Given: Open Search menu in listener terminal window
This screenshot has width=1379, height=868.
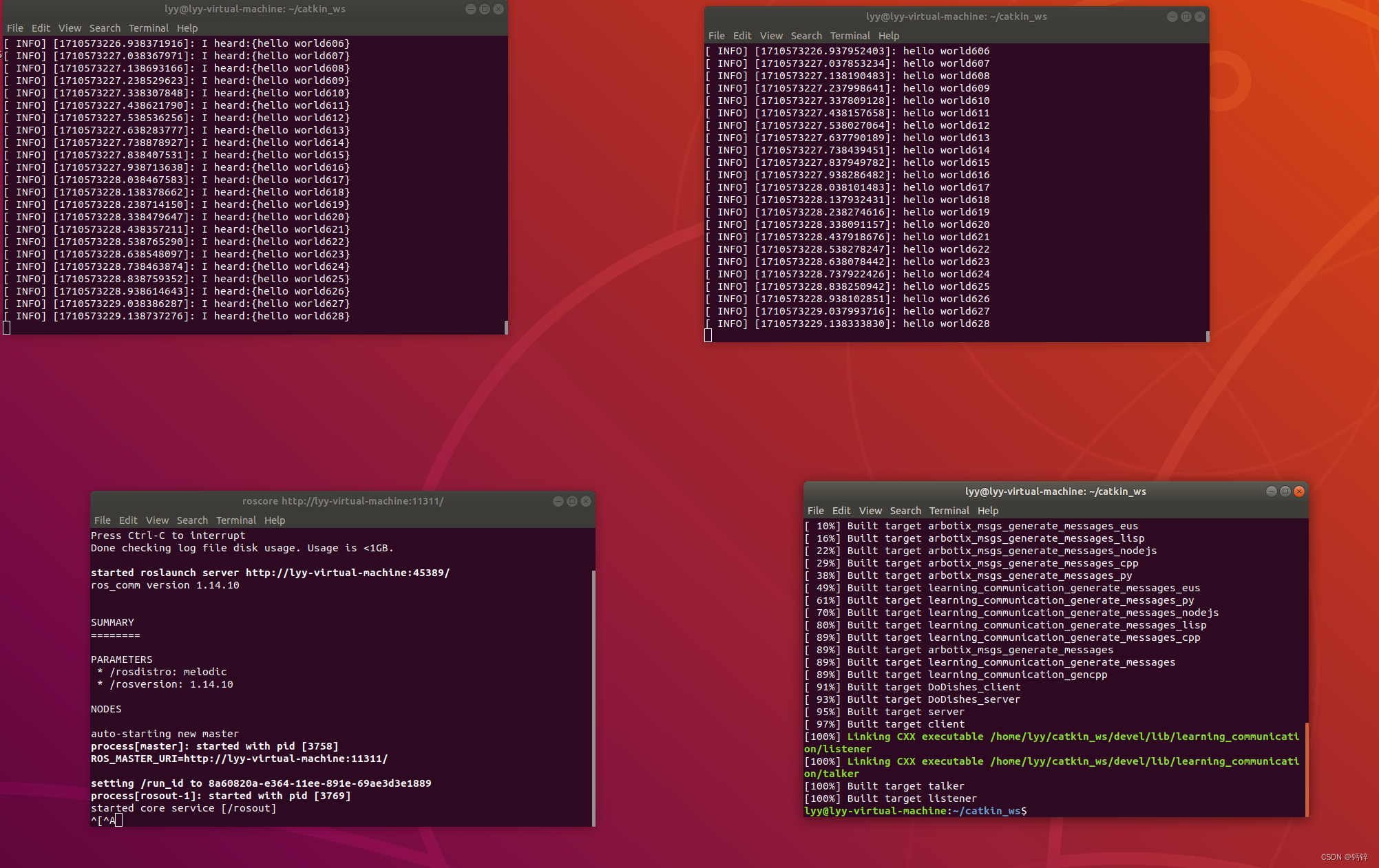Looking at the screenshot, I should tap(105, 28).
